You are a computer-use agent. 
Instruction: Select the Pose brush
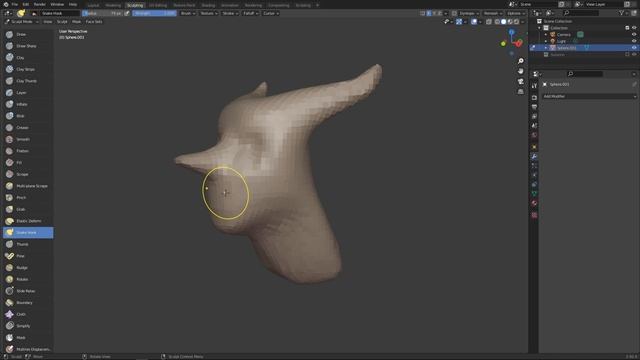pyautogui.click(x=28, y=256)
